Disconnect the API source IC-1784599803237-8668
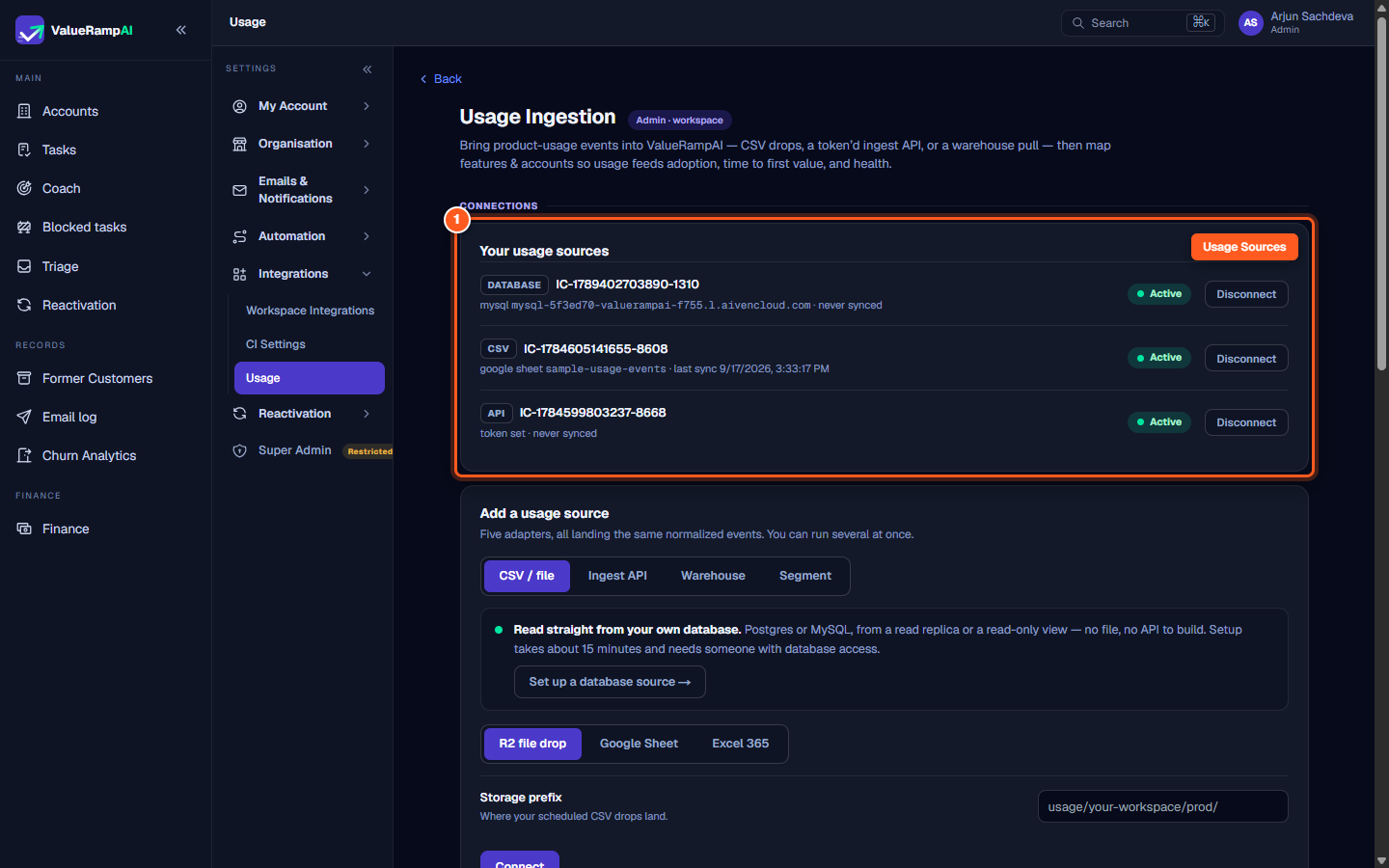1389x868 pixels. click(x=1246, y=422)
